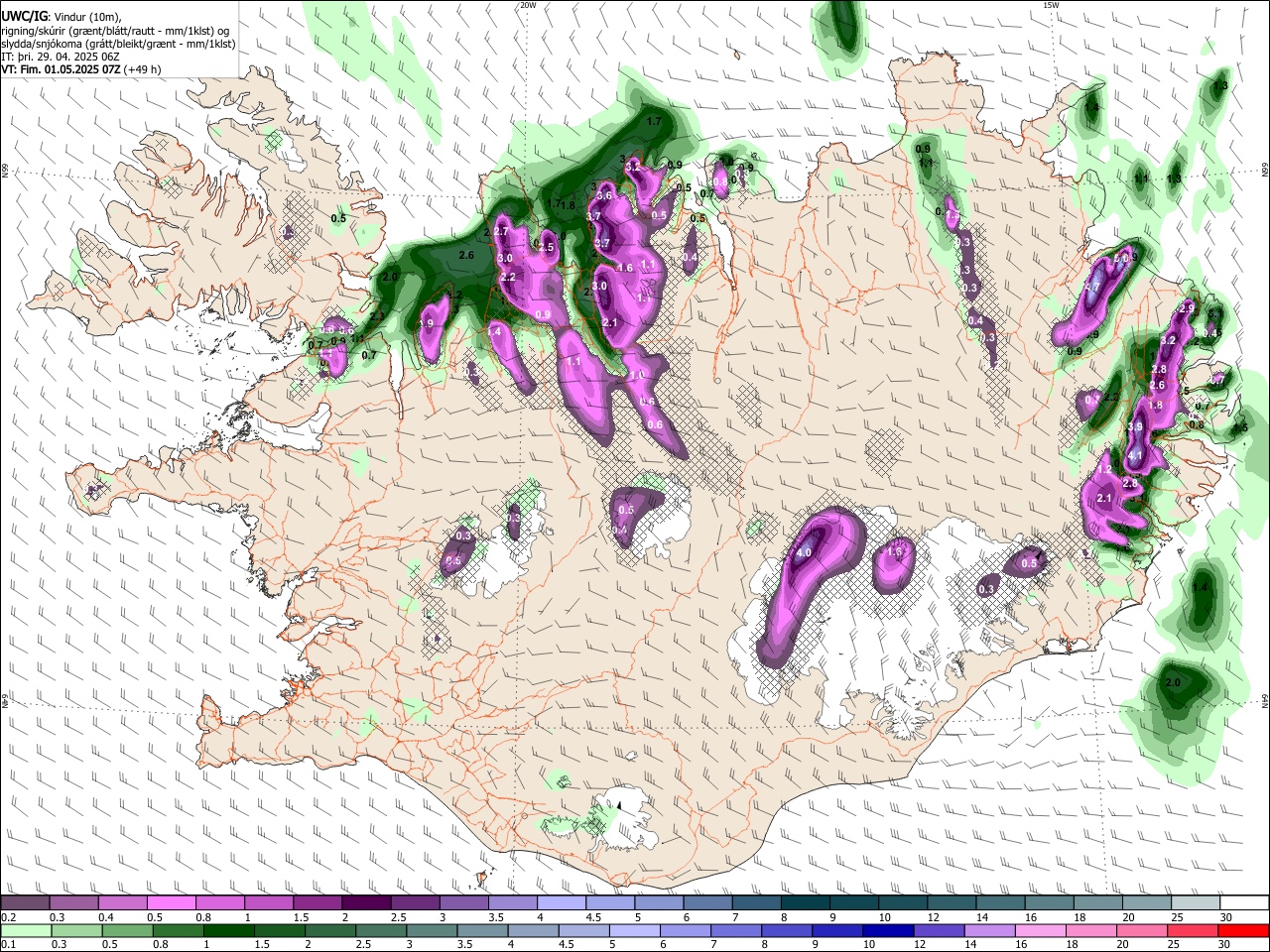This screenshot has width=1270, height=952.
Task: Select the pale green rain swatch between 0.1 and 0.3
Action: [25, 930]
